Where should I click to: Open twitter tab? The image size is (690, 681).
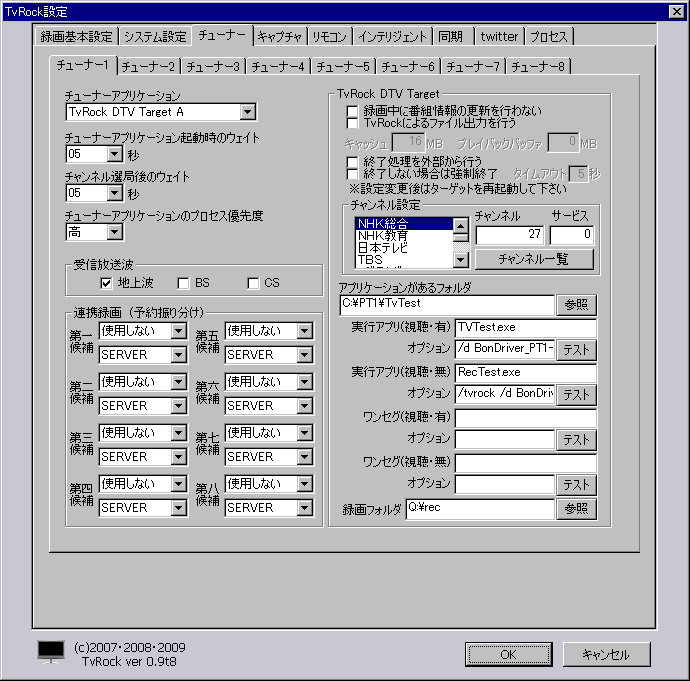499,37
